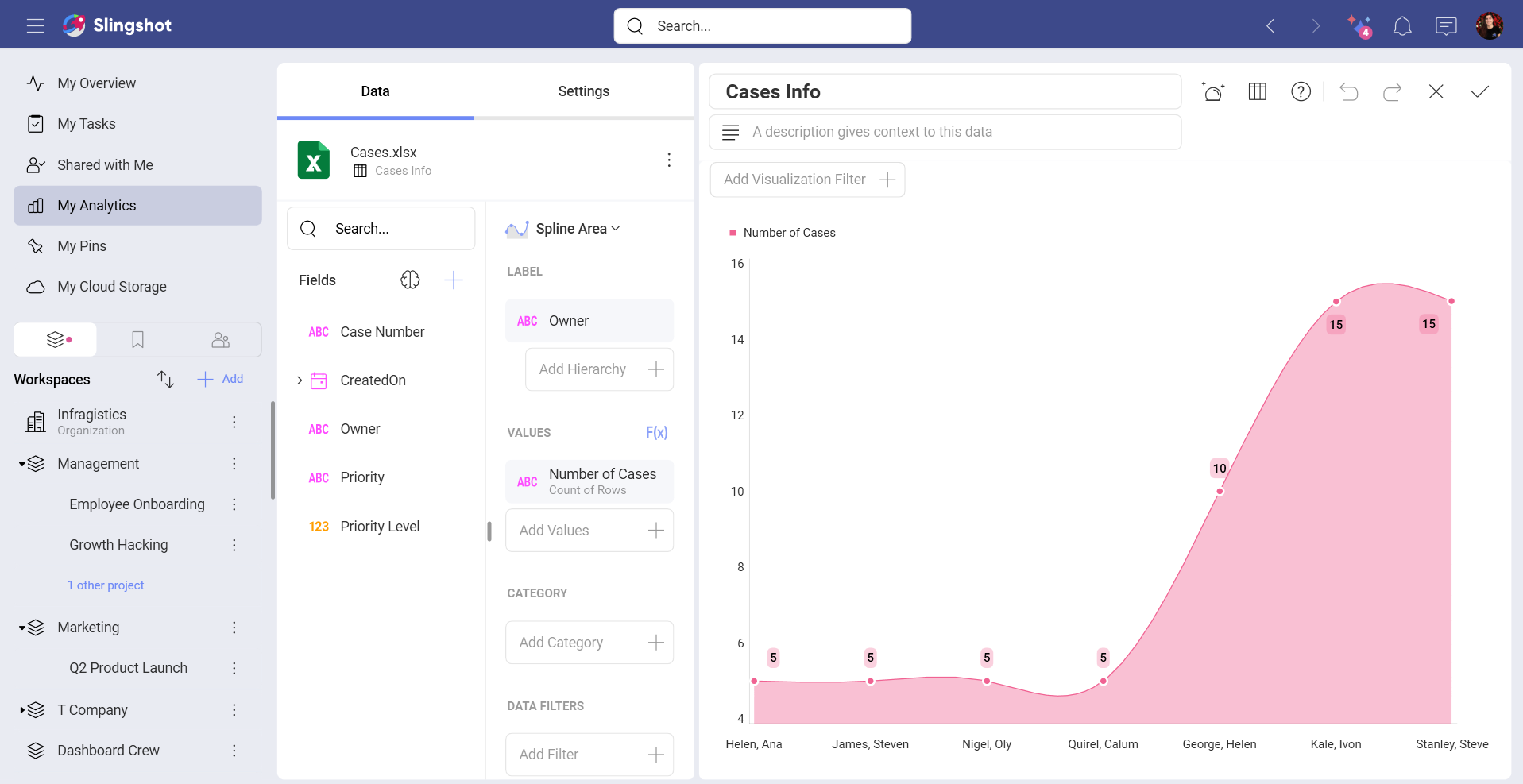Select the Case Number field
Image resolution: width=1523 pixels, height=784 pixels.
(x=381, y=332)
